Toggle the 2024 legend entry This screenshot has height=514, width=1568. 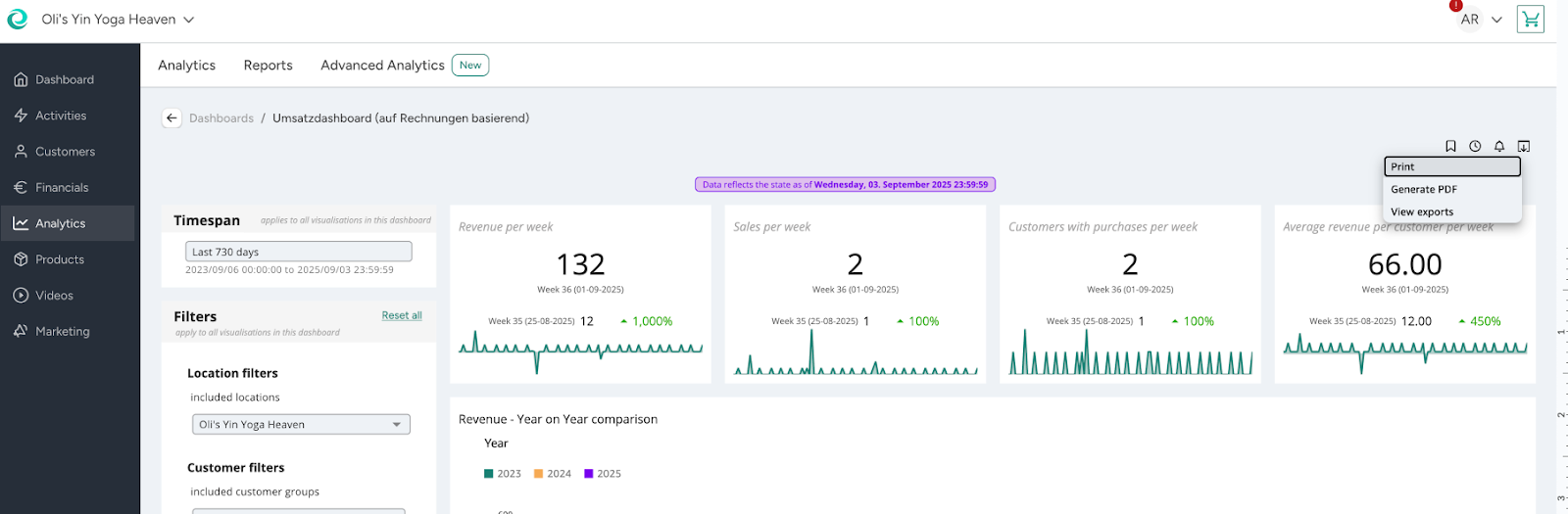pyautogui.click(x=553, y=474)
